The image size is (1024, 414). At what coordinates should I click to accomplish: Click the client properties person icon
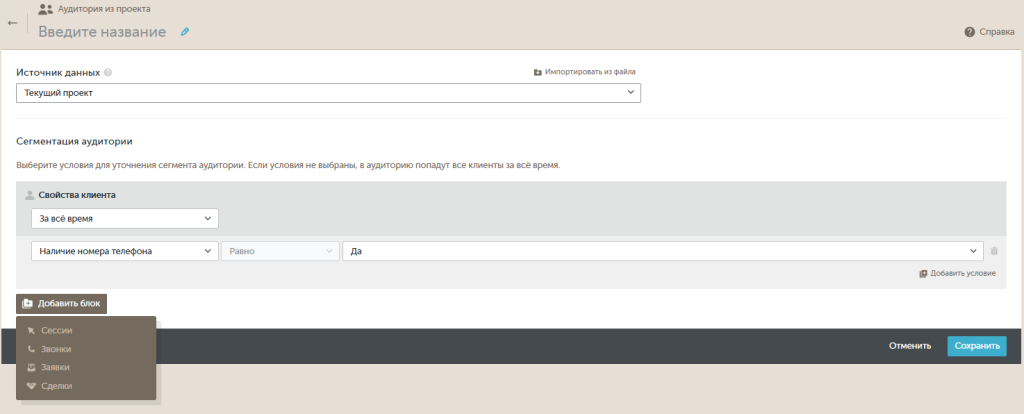(29, 195)
